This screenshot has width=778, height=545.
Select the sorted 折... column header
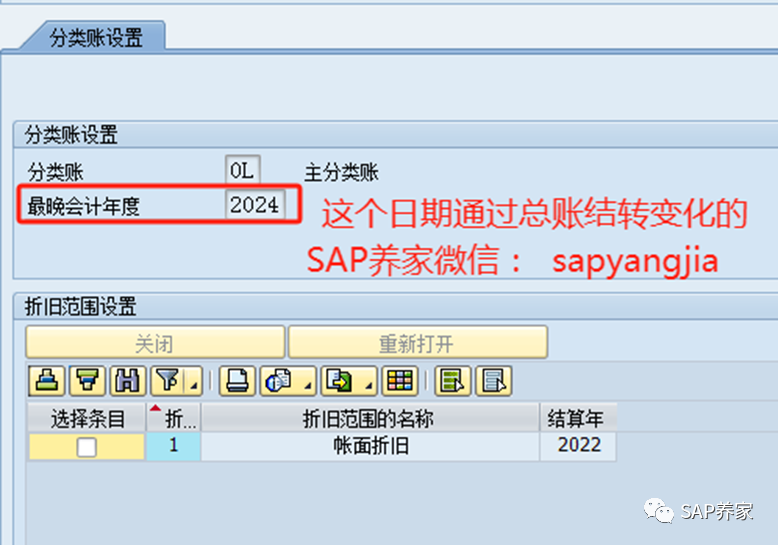pos(174,418)
